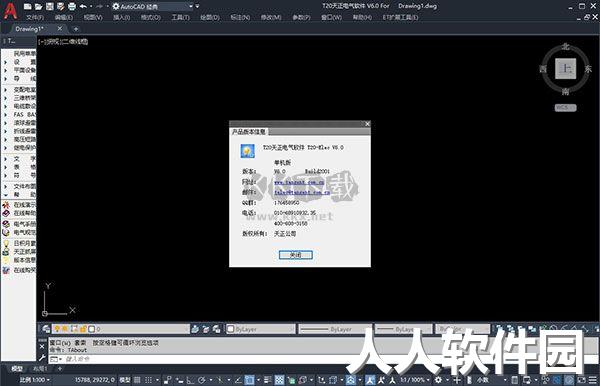This screenshot has height=386, width=600.
Task: Click the Redo arrow icon
Action: [99, 6]
